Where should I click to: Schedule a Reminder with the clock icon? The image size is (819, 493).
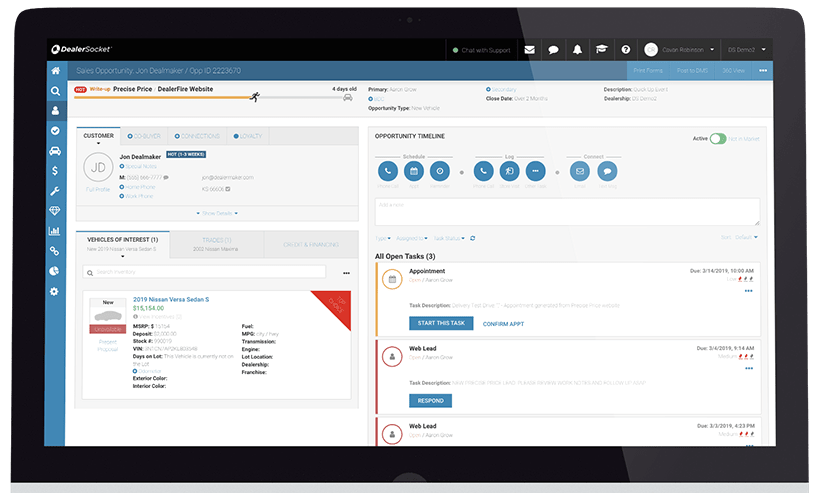coord(440,171)
